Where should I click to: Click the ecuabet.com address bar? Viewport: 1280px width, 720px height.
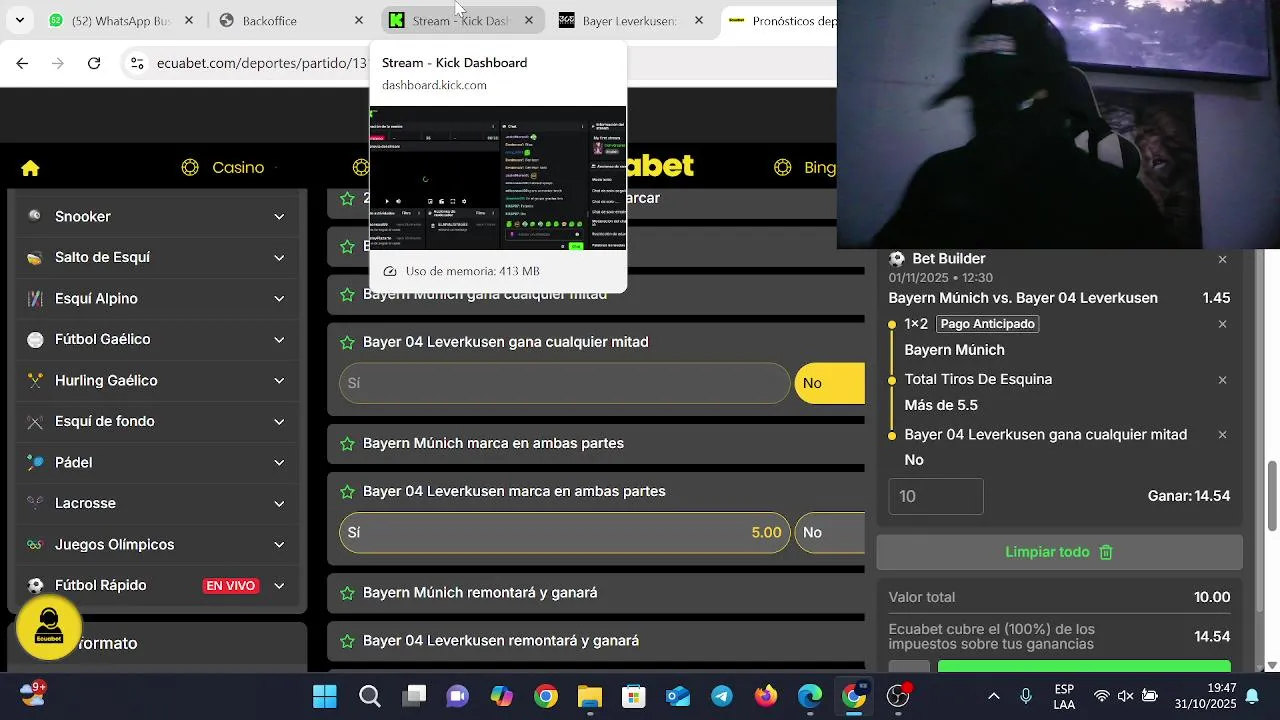(262, 63)
